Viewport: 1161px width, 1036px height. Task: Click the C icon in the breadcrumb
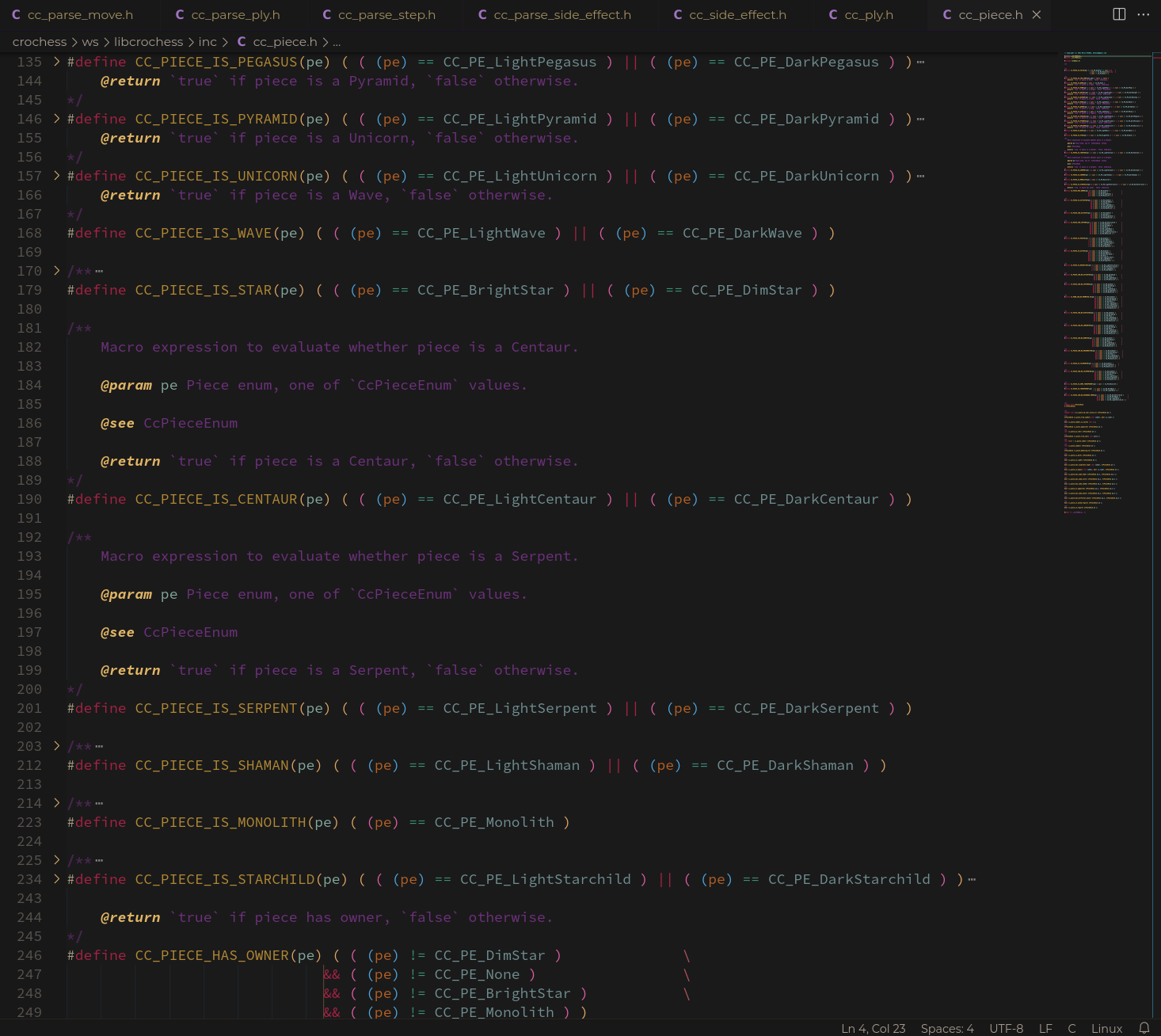pyautogui.click(x=242, y=42)
